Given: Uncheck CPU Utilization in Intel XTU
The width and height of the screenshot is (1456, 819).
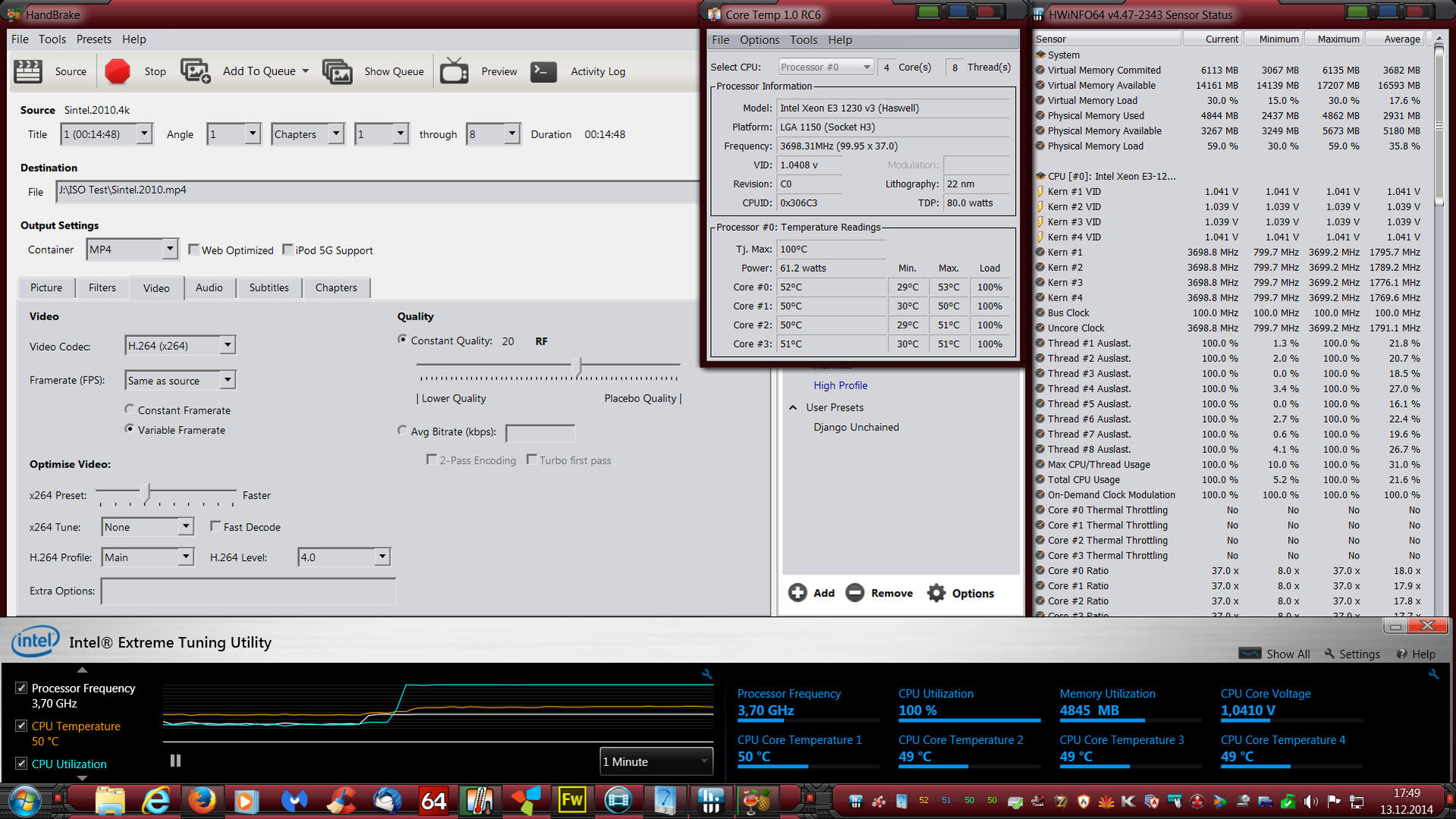Looking at the screenshot, I should [x=21, y=764].
